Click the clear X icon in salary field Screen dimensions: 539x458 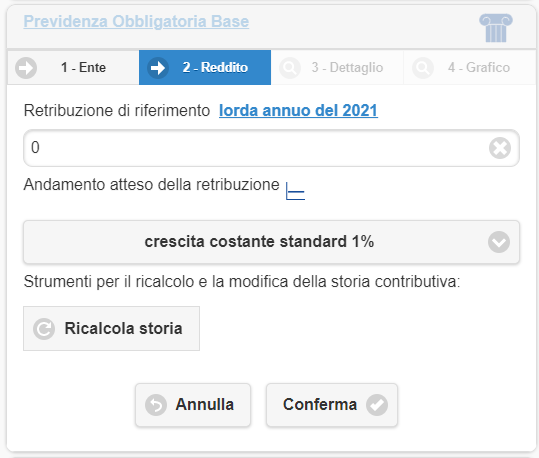point(500,148)
